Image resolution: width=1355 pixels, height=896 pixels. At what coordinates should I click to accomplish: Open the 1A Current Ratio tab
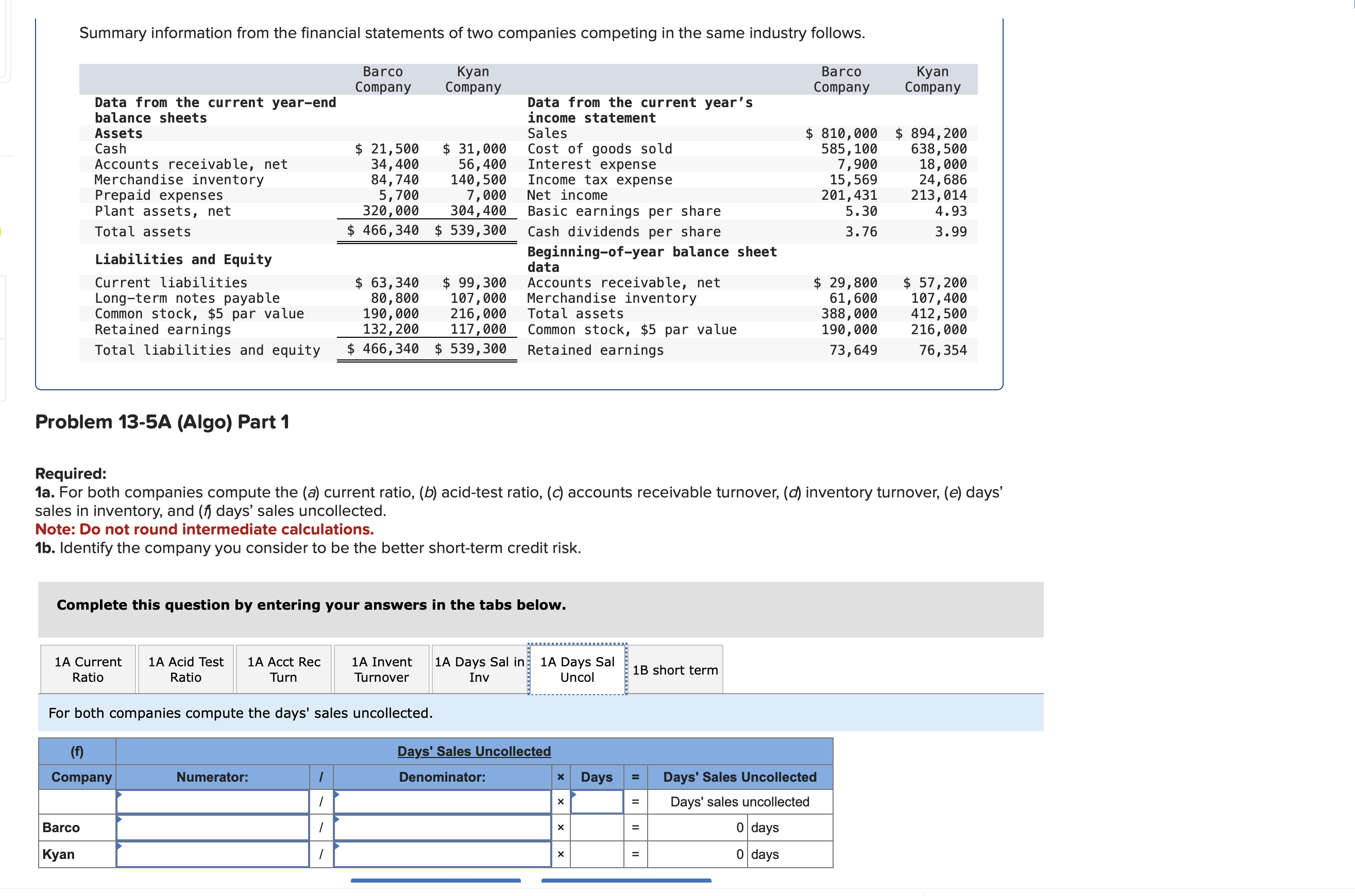(88, 669)
